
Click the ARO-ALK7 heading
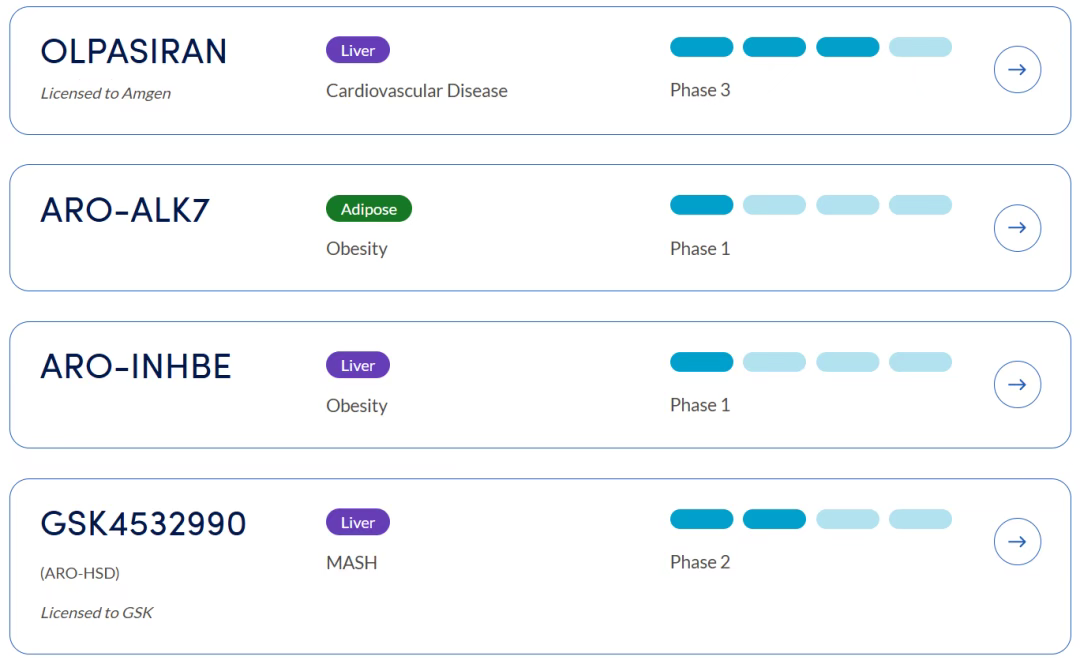[125, 210]
